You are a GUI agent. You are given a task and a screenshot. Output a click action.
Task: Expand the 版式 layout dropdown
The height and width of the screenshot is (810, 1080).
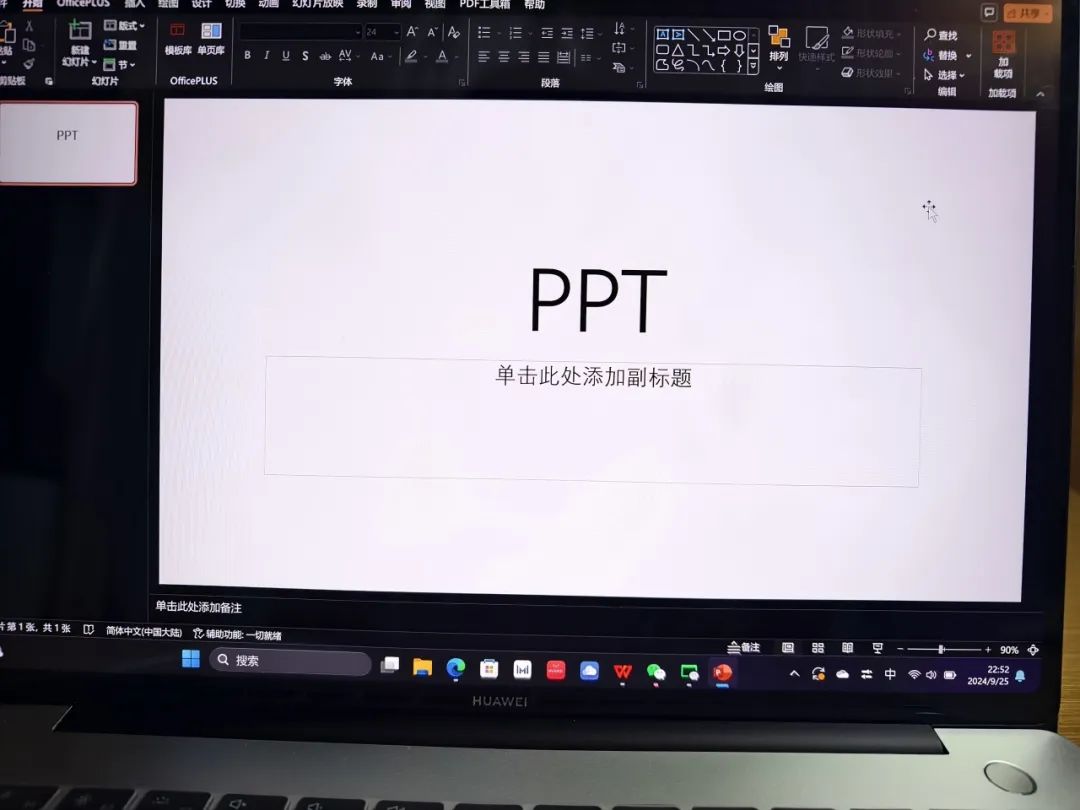coord(125,25)
